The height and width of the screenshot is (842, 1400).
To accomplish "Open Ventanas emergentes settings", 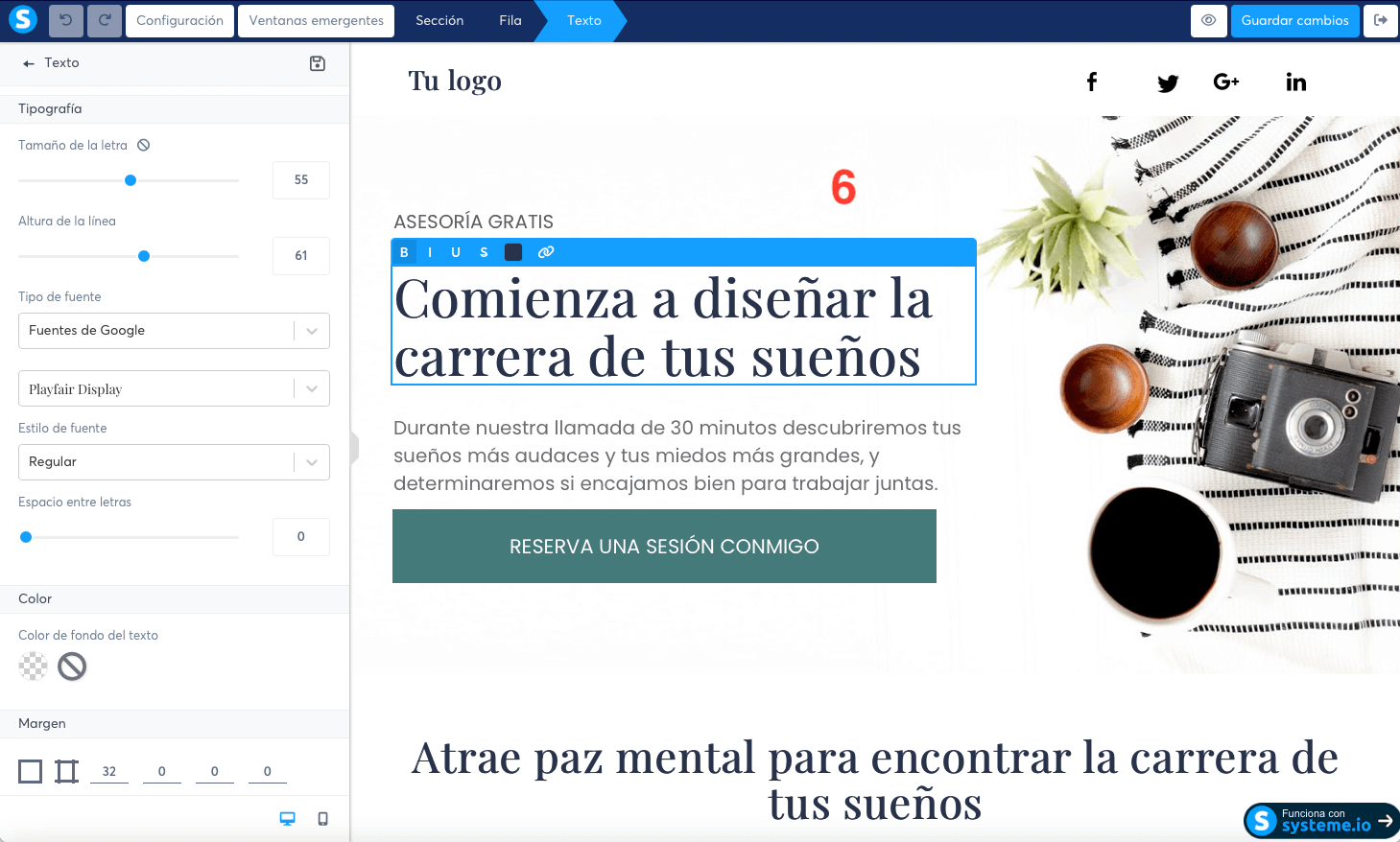I will [316, 20].
